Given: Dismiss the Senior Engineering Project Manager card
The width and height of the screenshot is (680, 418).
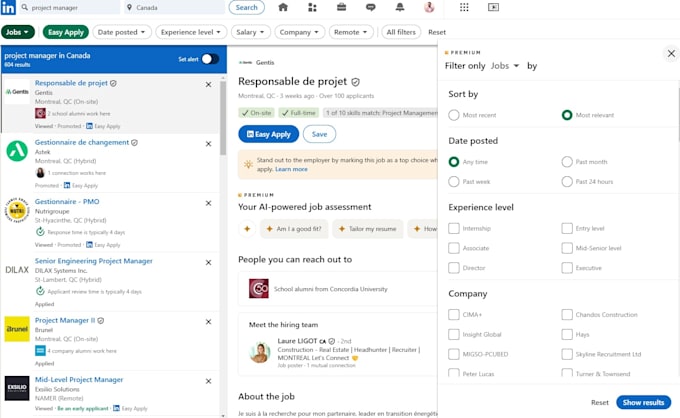Looking at the screenshot, I should tap(209, 263).
